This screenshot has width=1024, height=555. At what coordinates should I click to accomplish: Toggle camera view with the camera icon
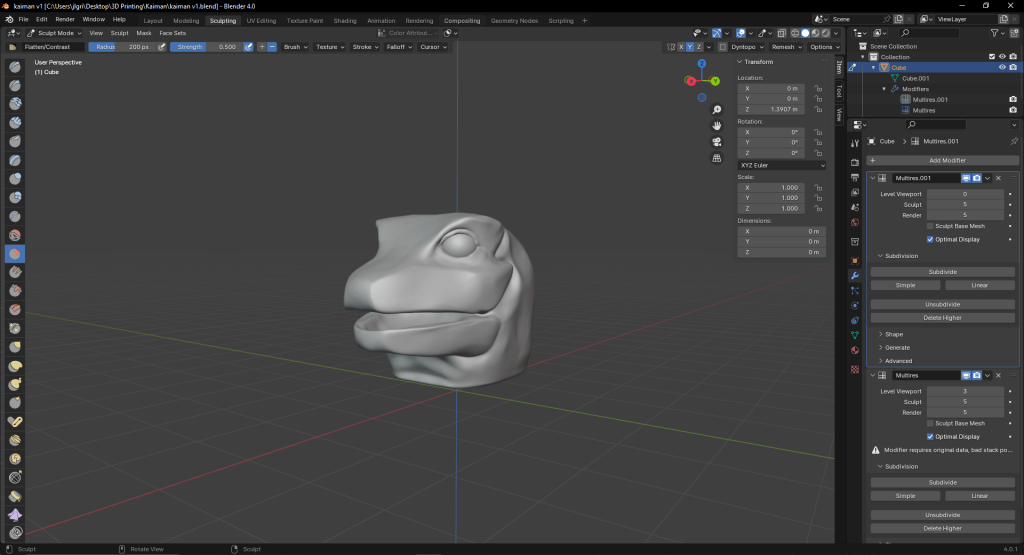coord(717,142)
